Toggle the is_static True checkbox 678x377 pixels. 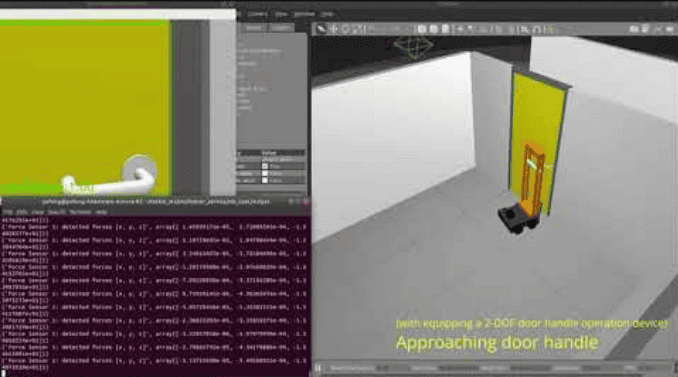[265, 166]
